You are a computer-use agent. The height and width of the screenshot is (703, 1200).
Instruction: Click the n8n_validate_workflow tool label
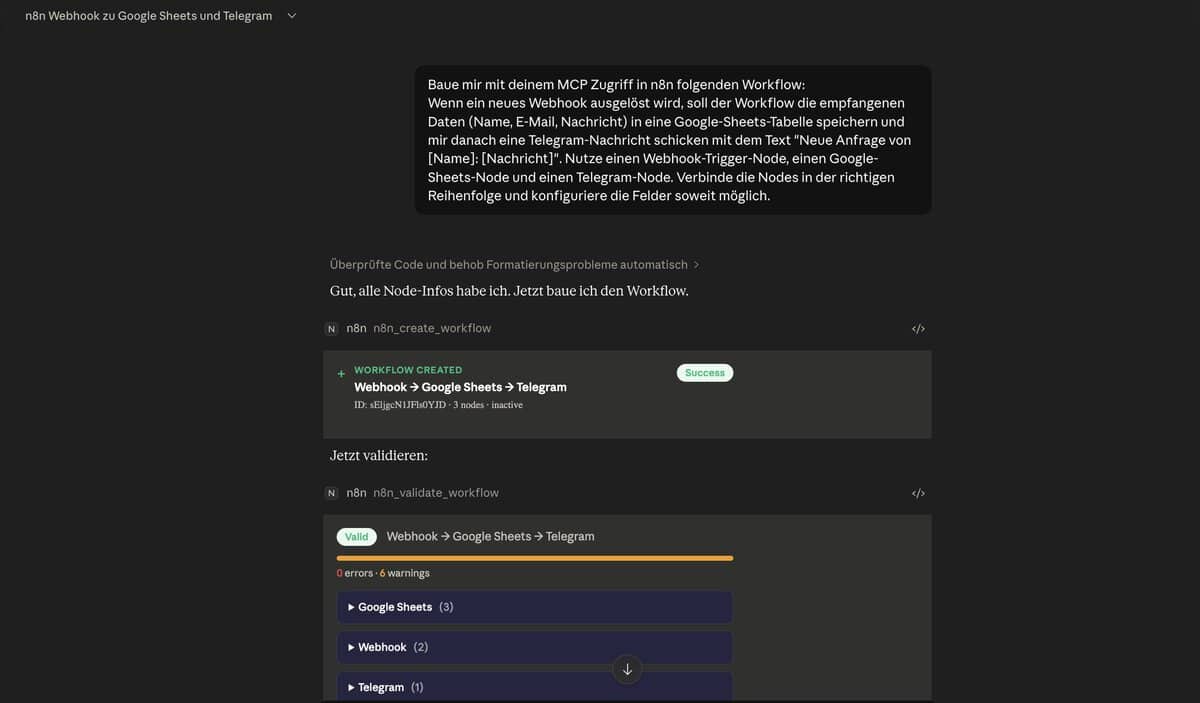pyautogui.click(x=436, y=493)
